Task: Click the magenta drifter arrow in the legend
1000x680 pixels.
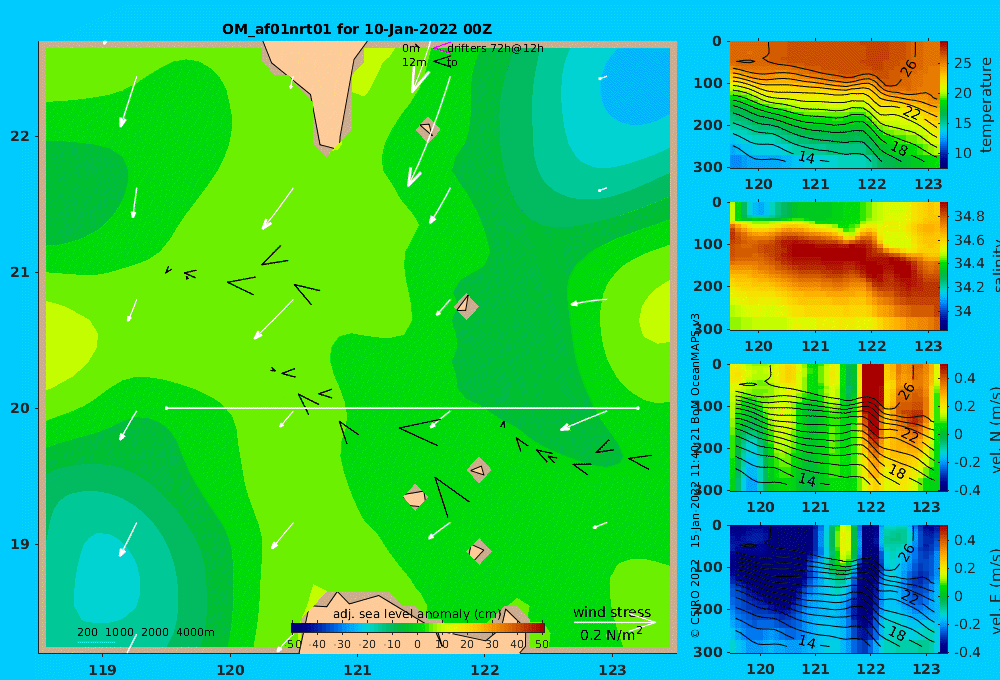Action: pos(441,47)
